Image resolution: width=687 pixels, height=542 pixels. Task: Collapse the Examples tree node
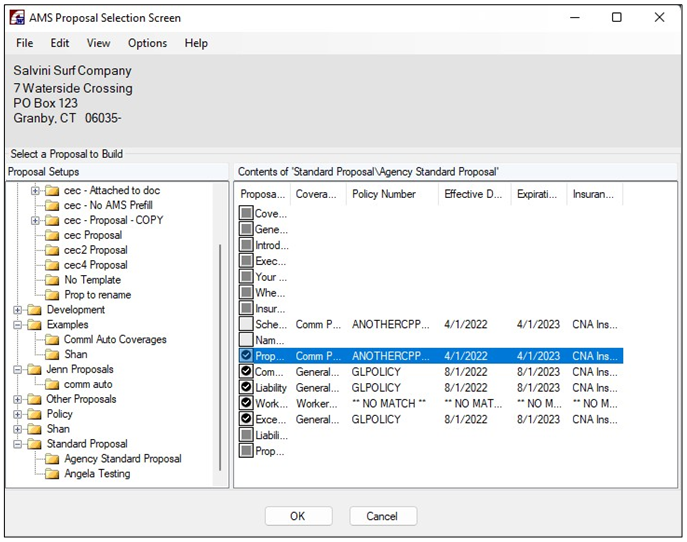point(18,325)
